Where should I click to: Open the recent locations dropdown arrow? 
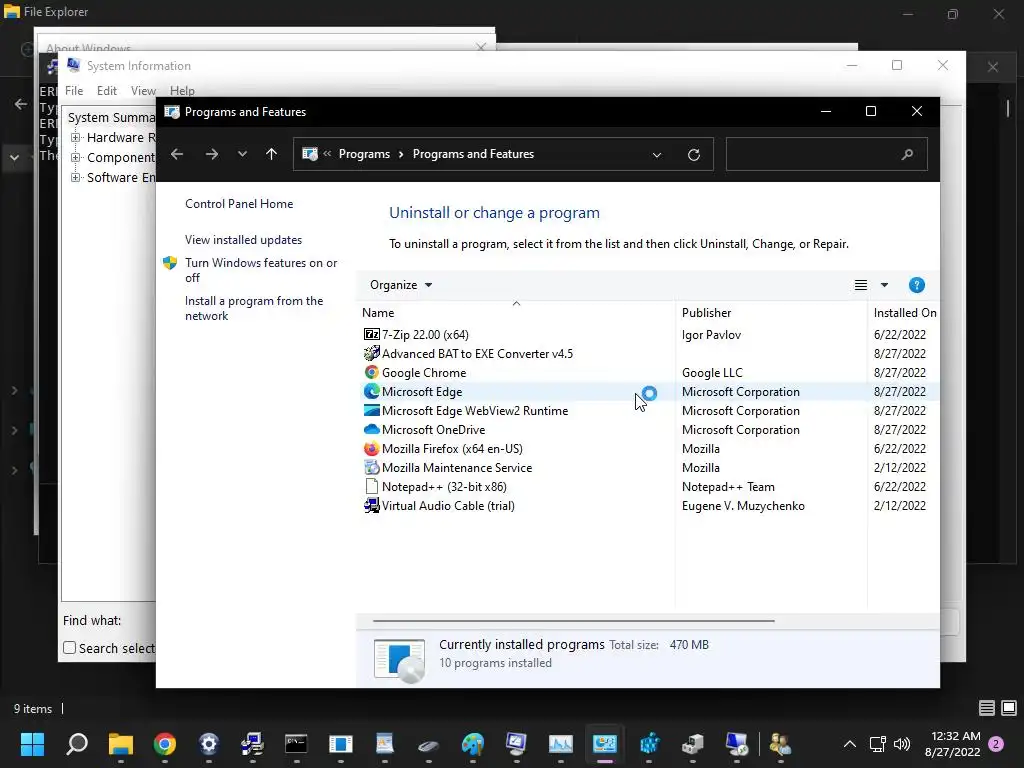point(242,154)
